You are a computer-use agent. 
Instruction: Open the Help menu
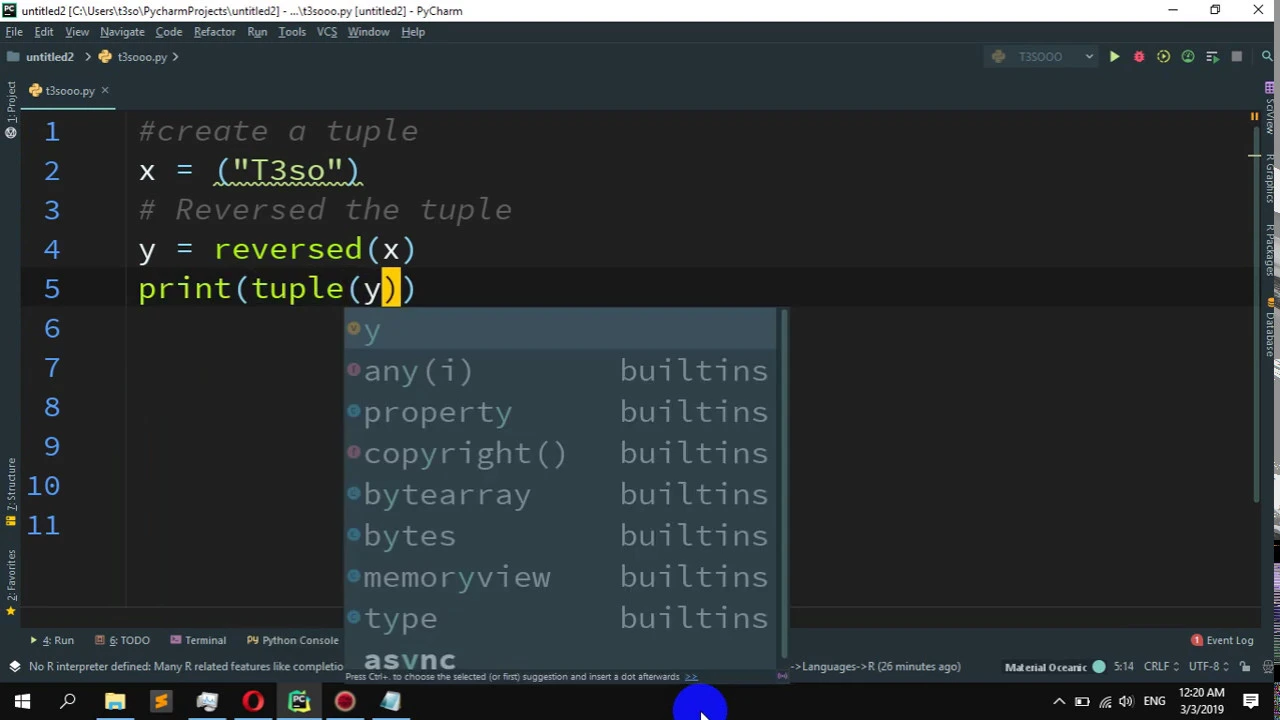pyautogui.click(x=413, y=32)
